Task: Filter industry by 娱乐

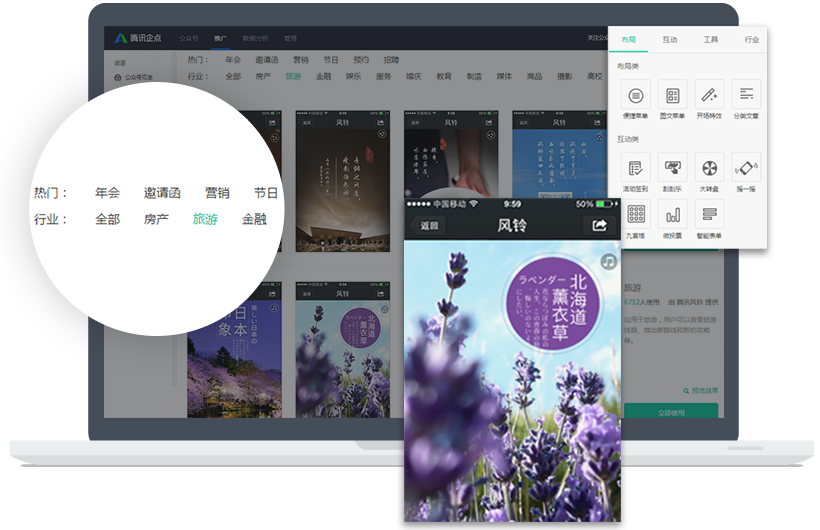Action: coord(354,76)
